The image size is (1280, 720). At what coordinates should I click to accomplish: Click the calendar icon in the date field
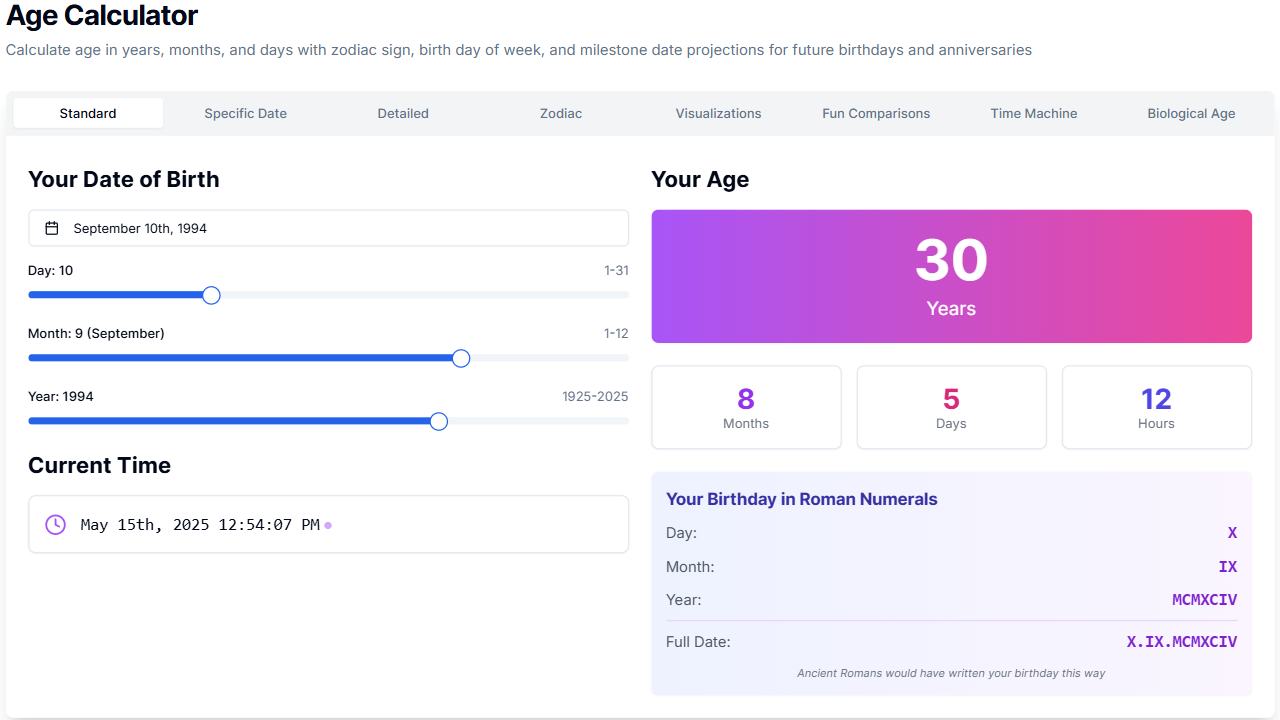pos(51,227)
